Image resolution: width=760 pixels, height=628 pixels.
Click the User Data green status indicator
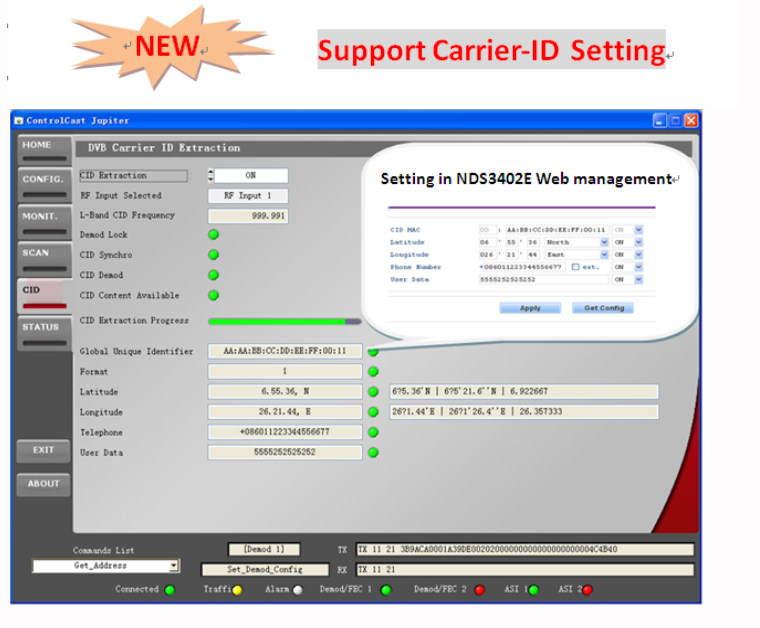coord(373,453)
